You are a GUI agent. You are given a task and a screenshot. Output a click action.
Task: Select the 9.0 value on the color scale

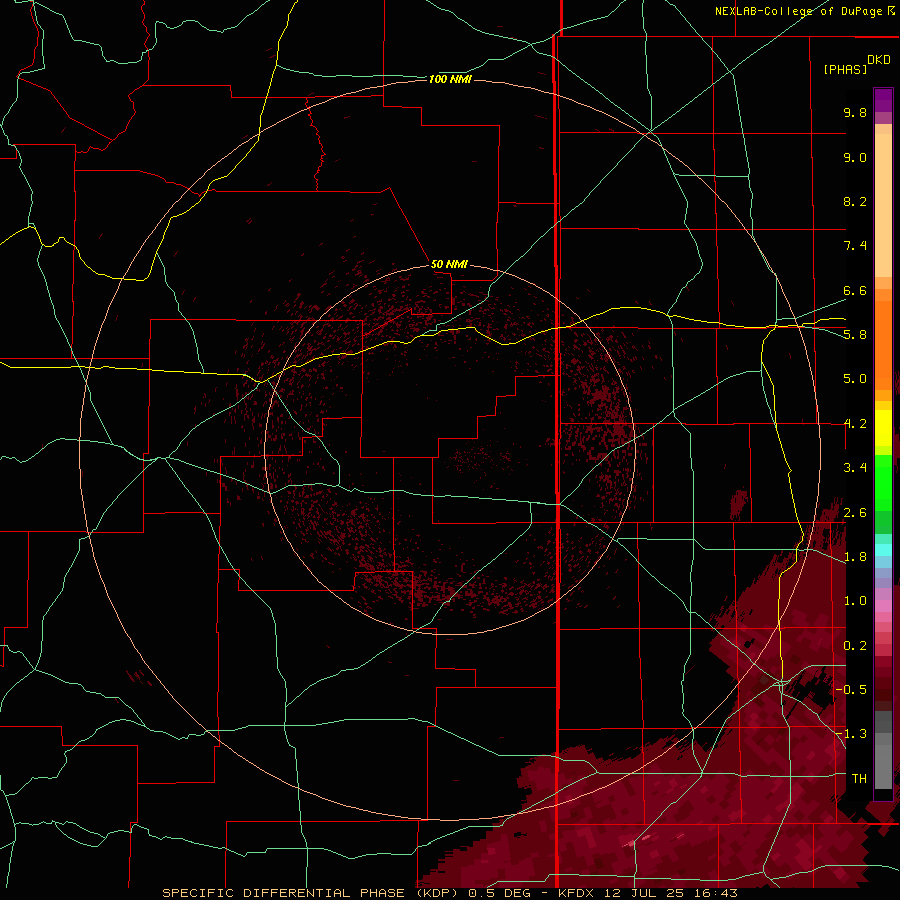click(x=855, y=157)
